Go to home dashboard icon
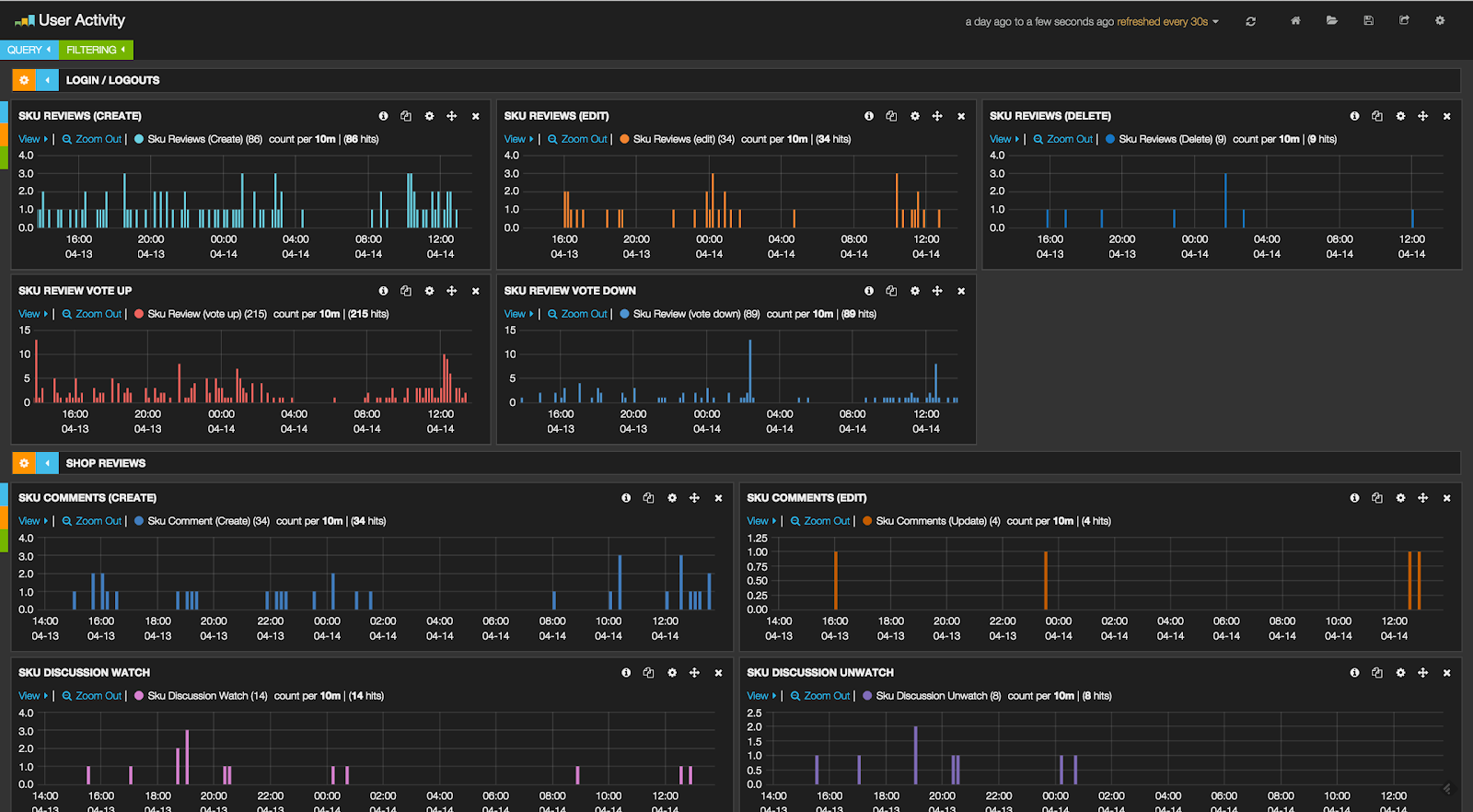 click(x=1295, y=20)
